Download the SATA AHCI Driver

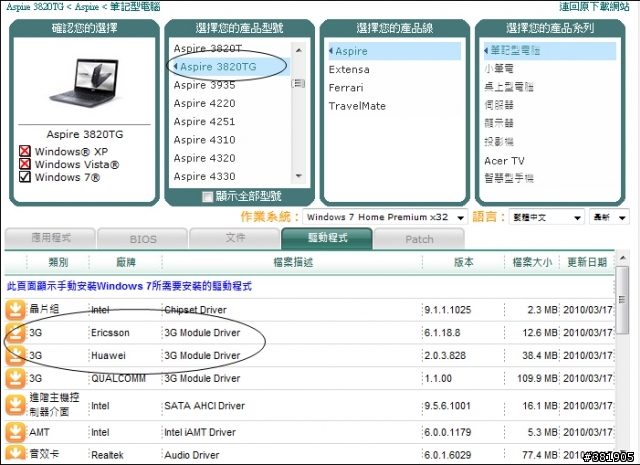pos(15,405)
